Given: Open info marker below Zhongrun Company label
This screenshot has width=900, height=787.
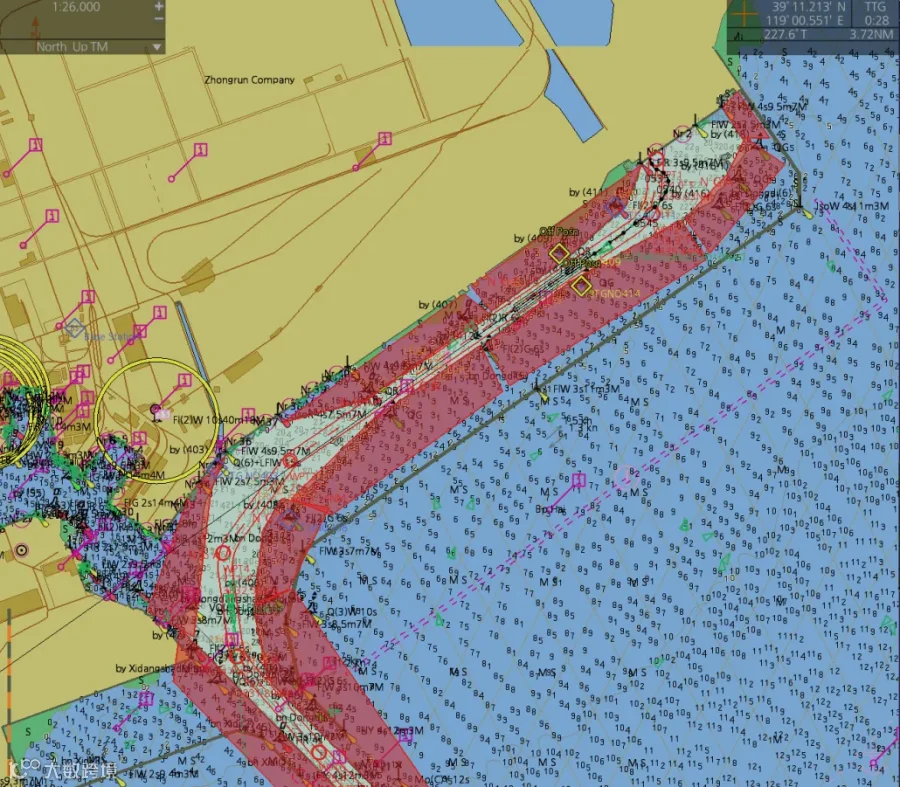Looking at the screenshot, I should [200, 150].
